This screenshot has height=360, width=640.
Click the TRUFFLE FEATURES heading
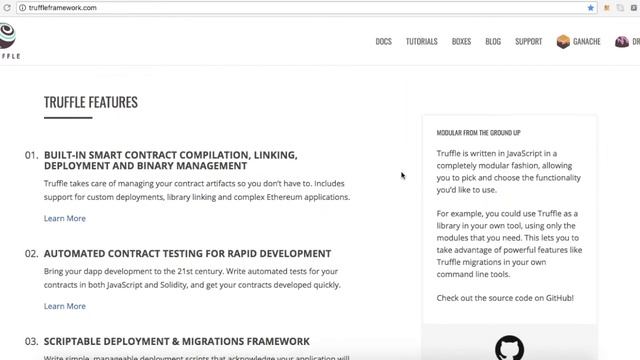[91, 102]
